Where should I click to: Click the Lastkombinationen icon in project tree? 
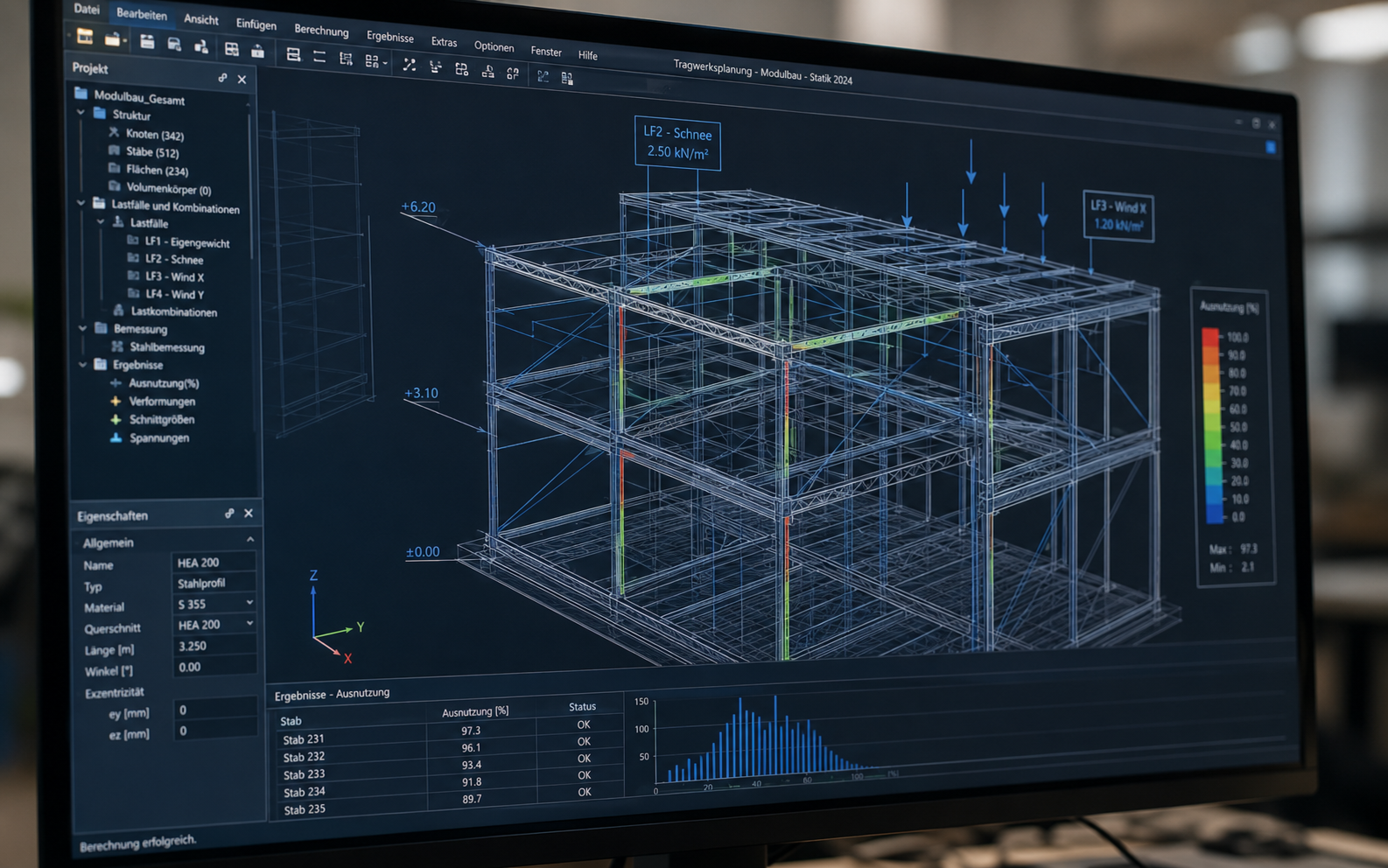click(x=118, y=311)
